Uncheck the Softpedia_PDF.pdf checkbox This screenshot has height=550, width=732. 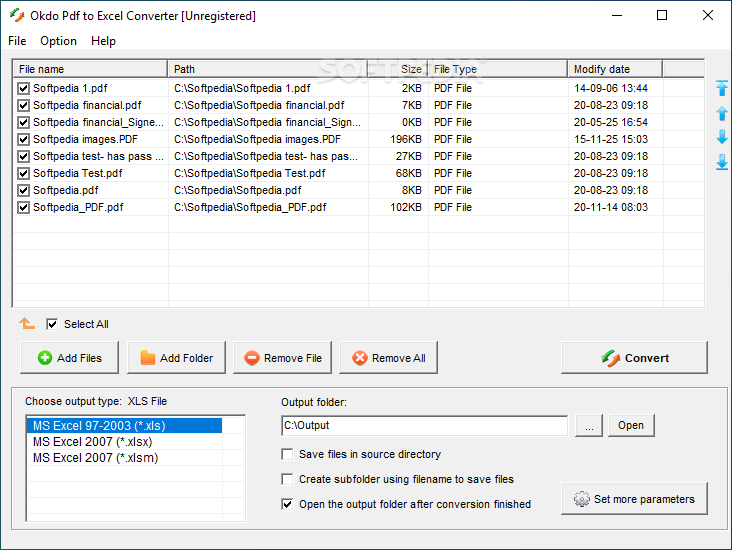(23, 207)
